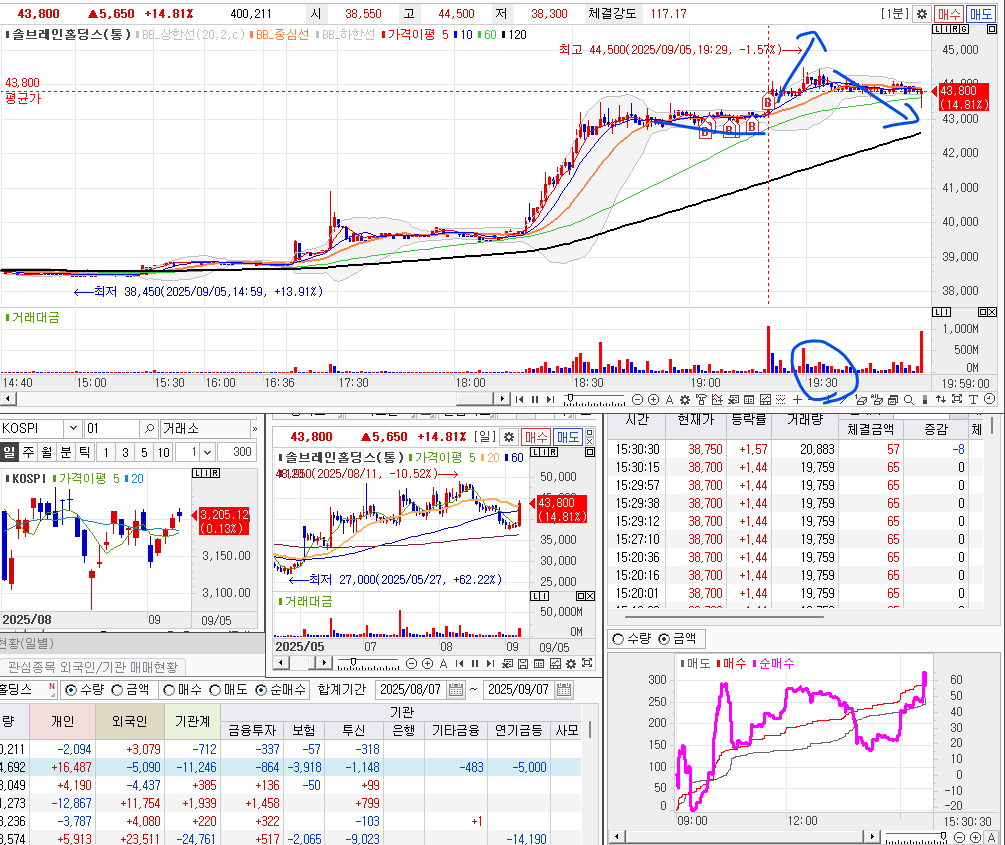Open the KOSPI index dropdown

tap(72, 428)
